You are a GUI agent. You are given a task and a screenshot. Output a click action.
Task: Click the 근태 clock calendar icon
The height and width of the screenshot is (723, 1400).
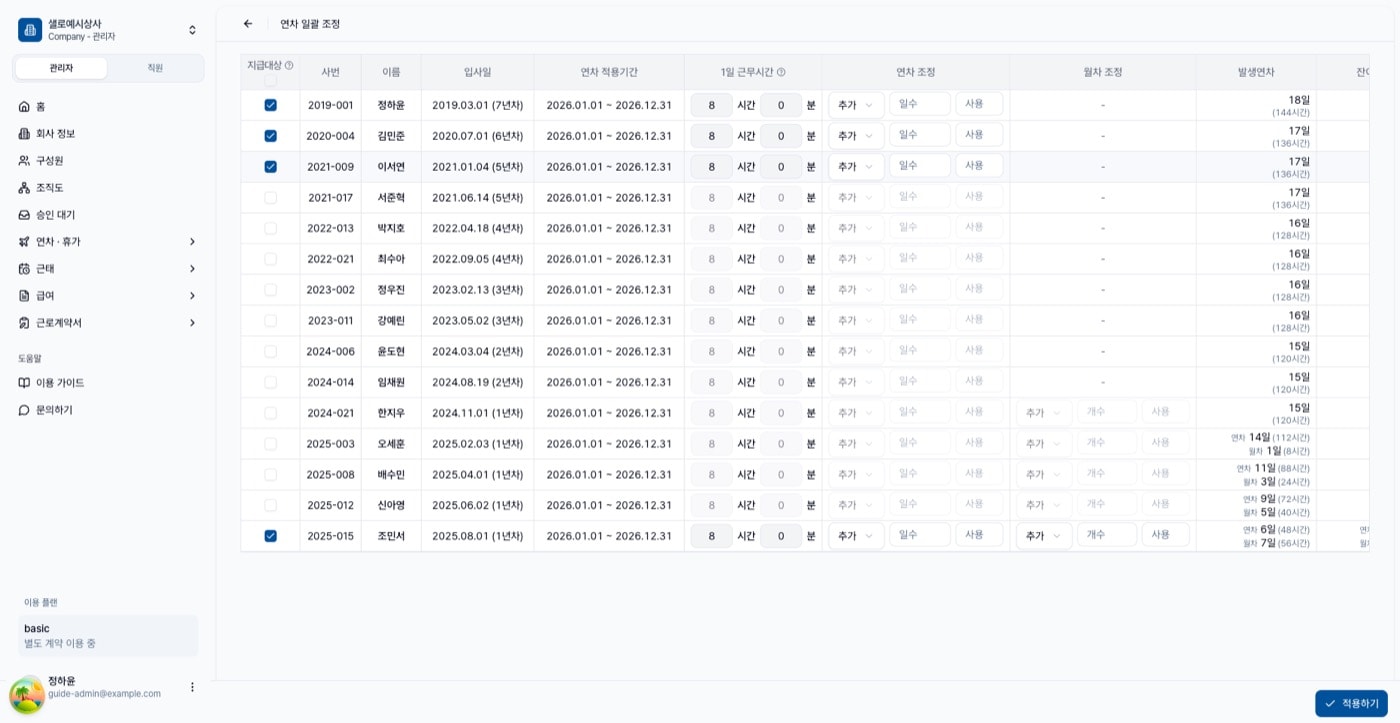25,268
